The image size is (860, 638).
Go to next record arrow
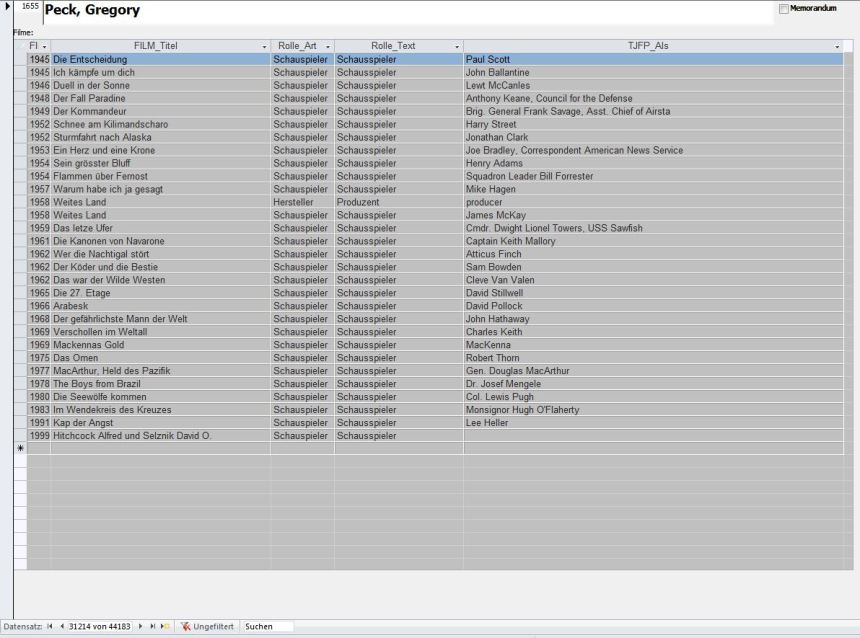click(140, 627)
